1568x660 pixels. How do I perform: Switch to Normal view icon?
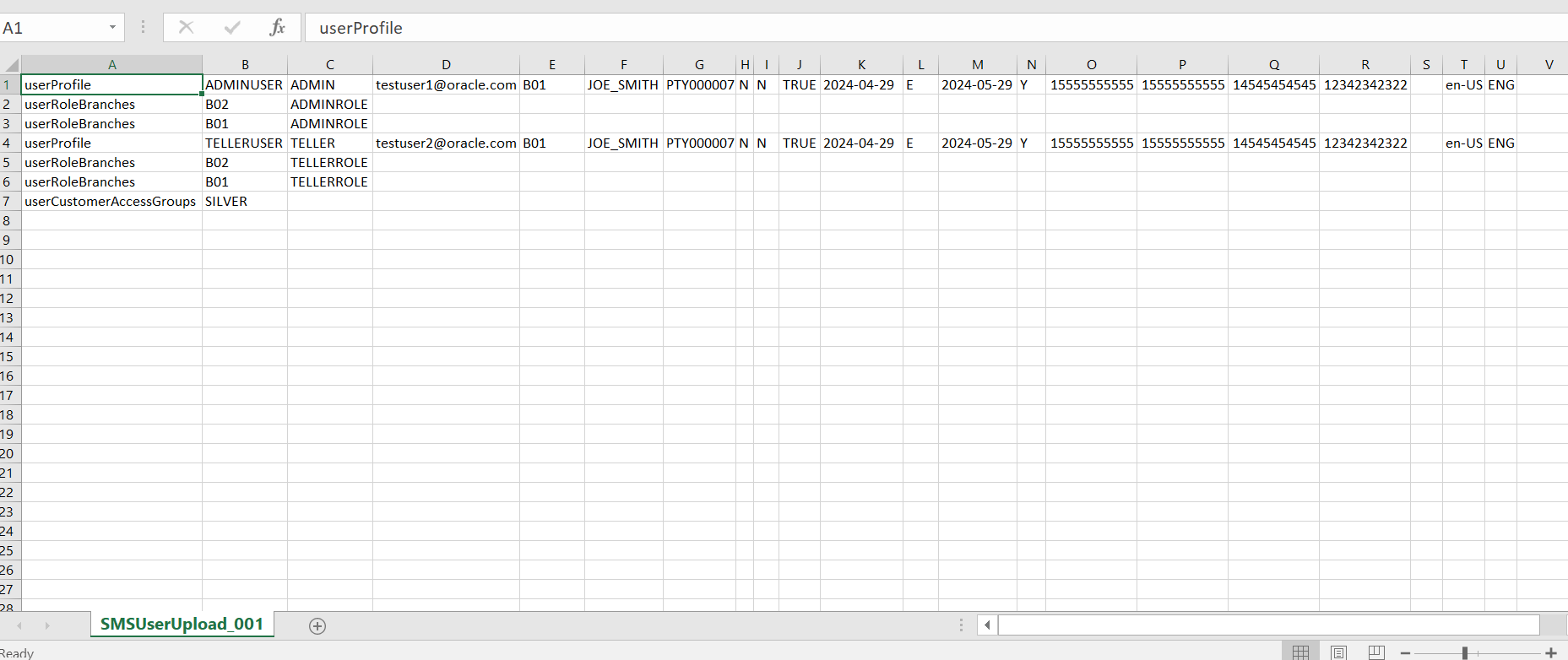(x=1300, y=652)
